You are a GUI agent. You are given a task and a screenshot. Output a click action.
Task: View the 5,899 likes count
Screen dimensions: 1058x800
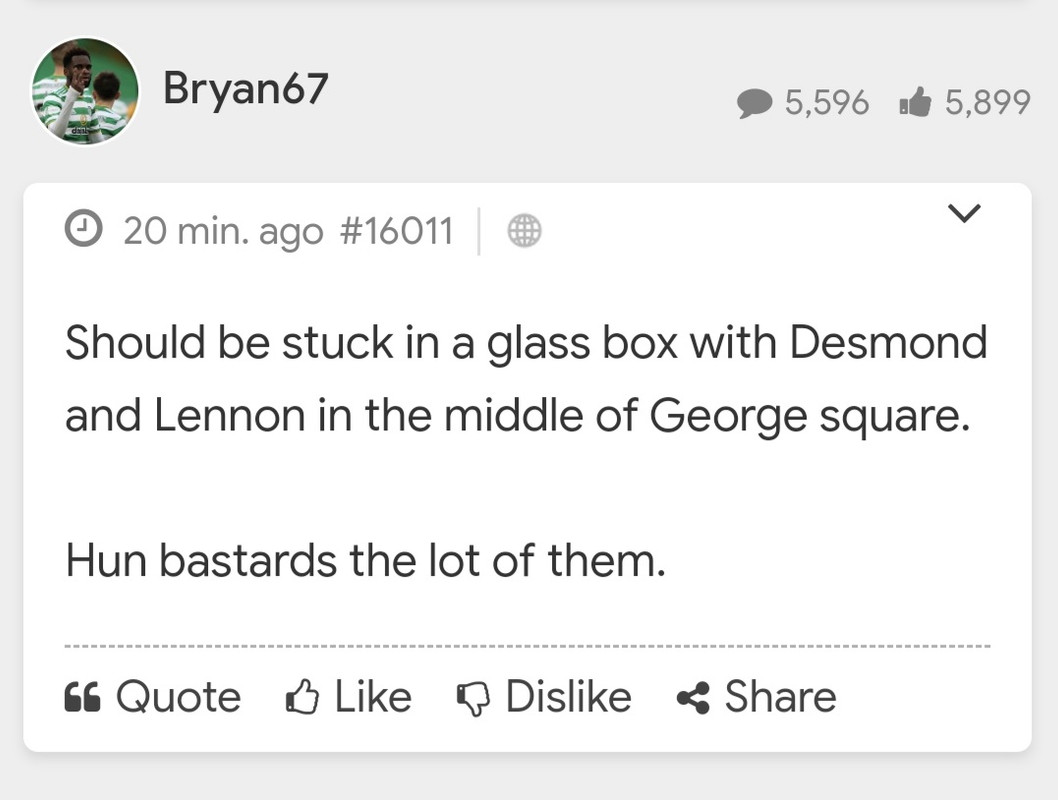986,102
